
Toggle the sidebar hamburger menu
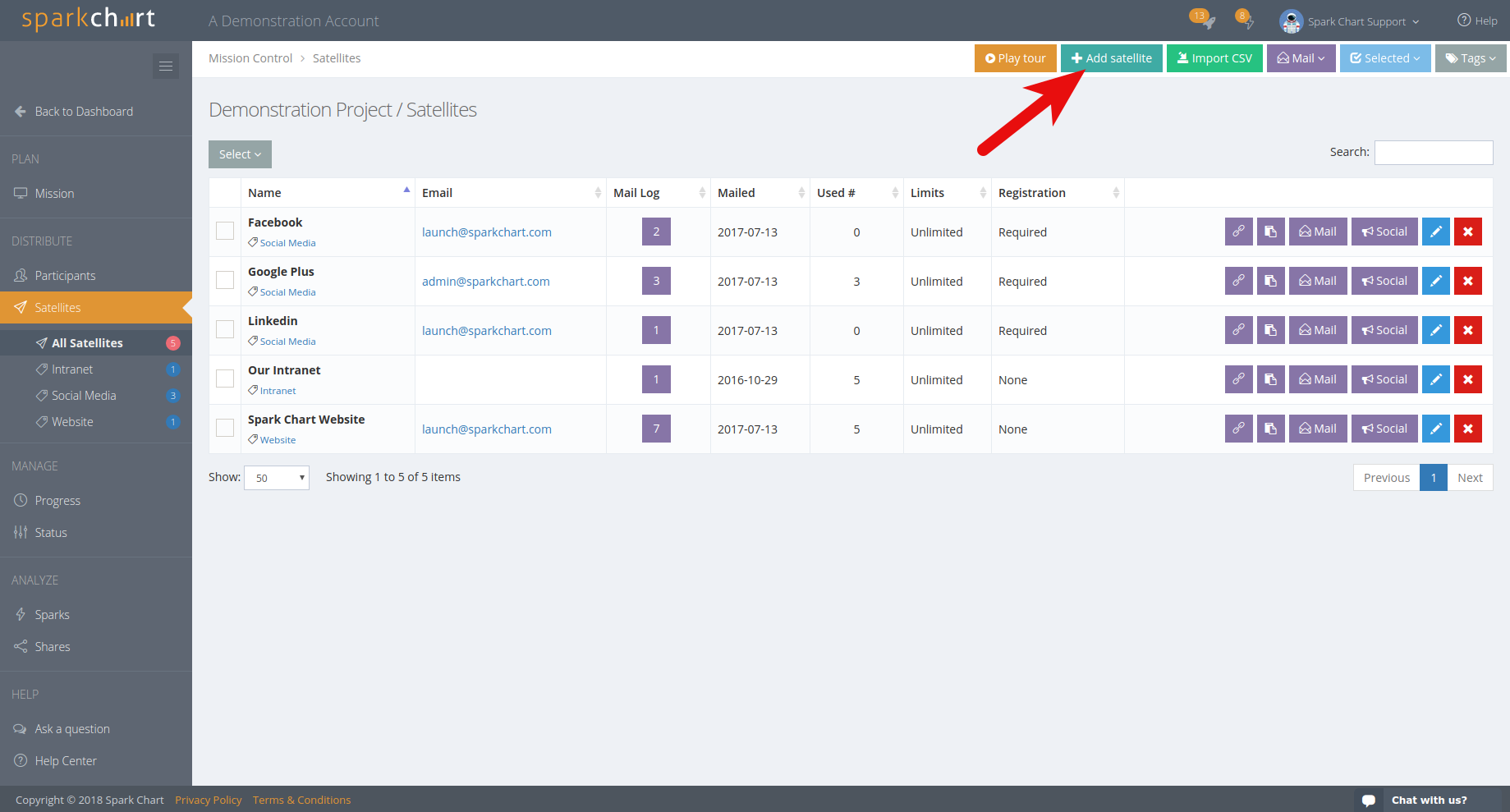click(x=166, y=67)
